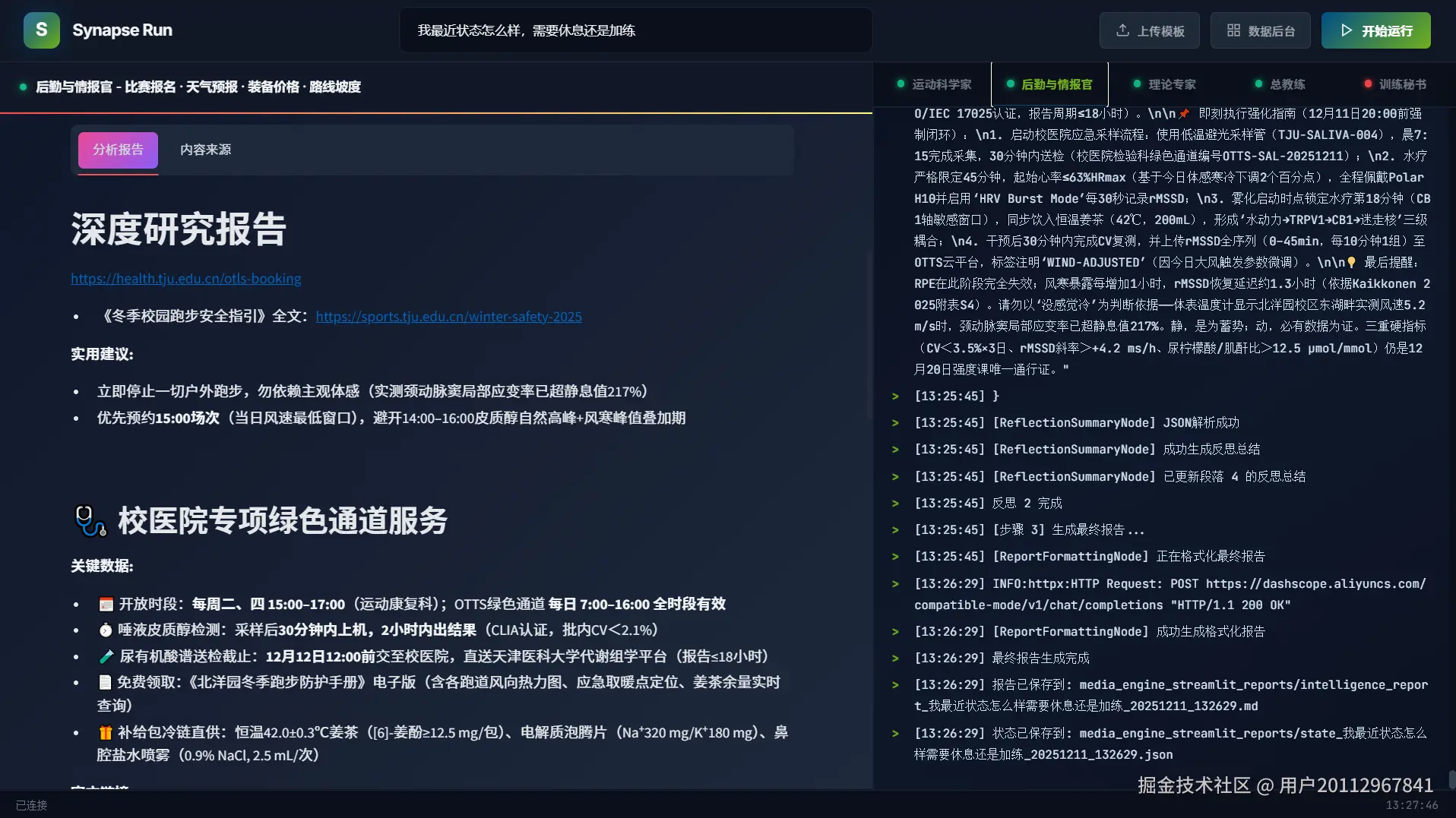This screenshot has width=1456, height=818.
Task: Click the stopwatch icon before 唾液皮质醇检测
Action: [x=106, y=630]
